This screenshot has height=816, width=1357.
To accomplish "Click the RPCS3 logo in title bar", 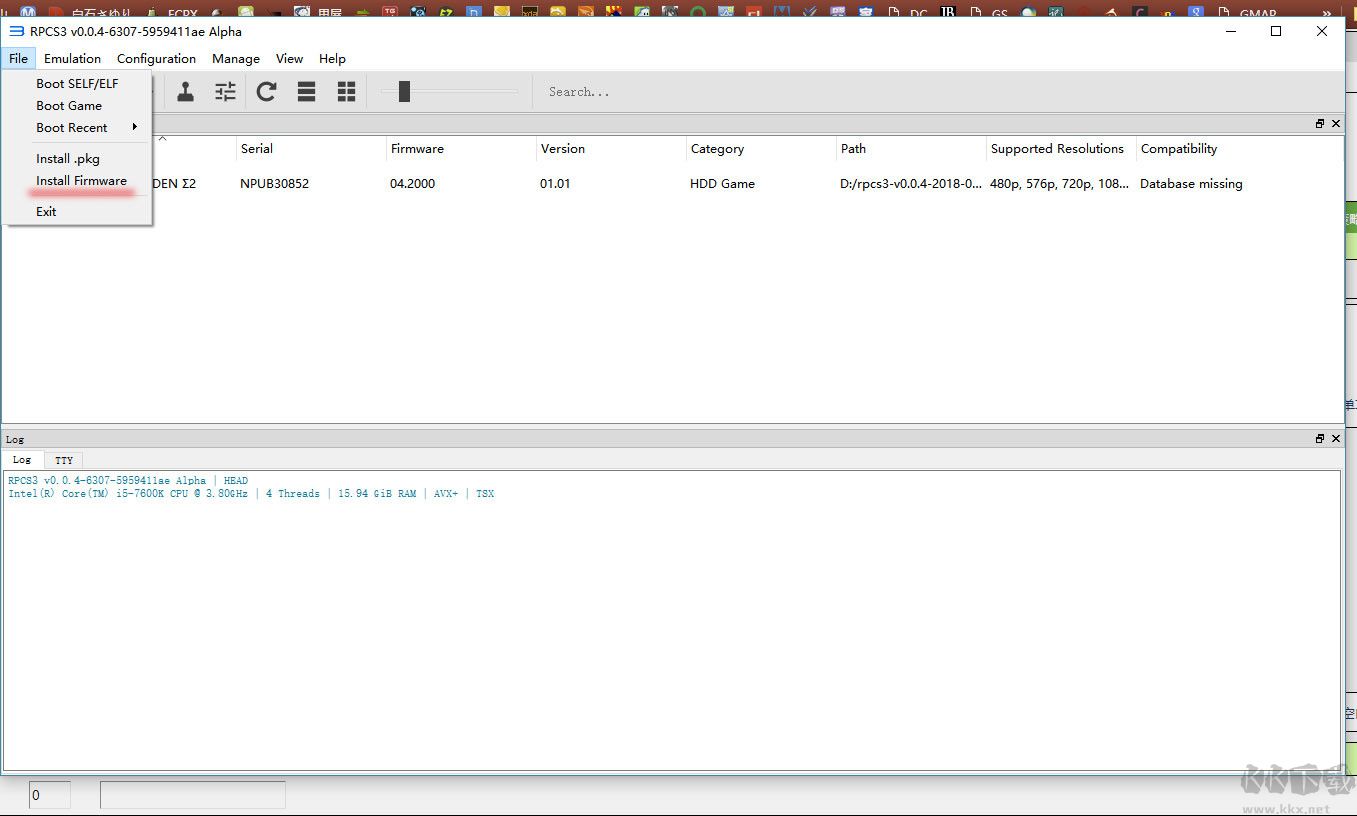I will [16, 31].
